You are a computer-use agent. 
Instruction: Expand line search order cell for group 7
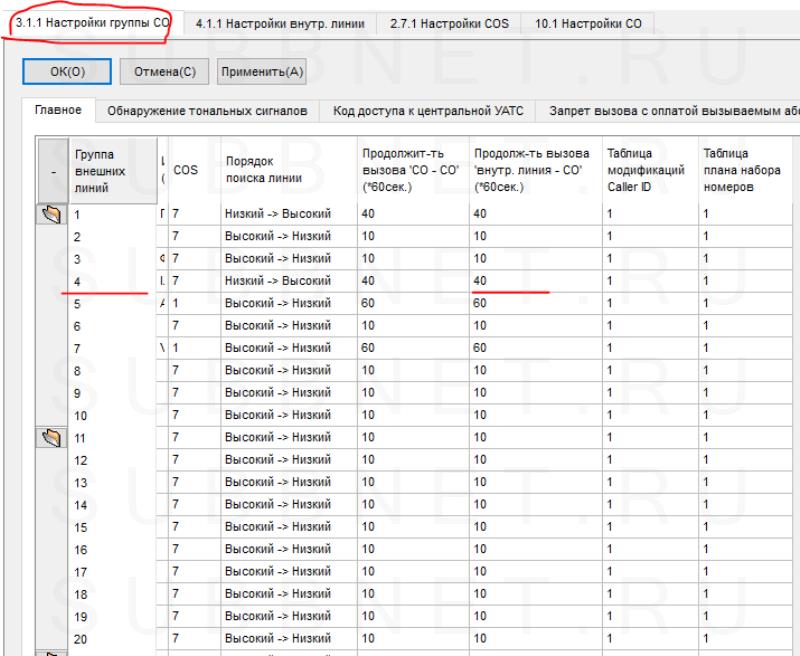click(286, 347)
